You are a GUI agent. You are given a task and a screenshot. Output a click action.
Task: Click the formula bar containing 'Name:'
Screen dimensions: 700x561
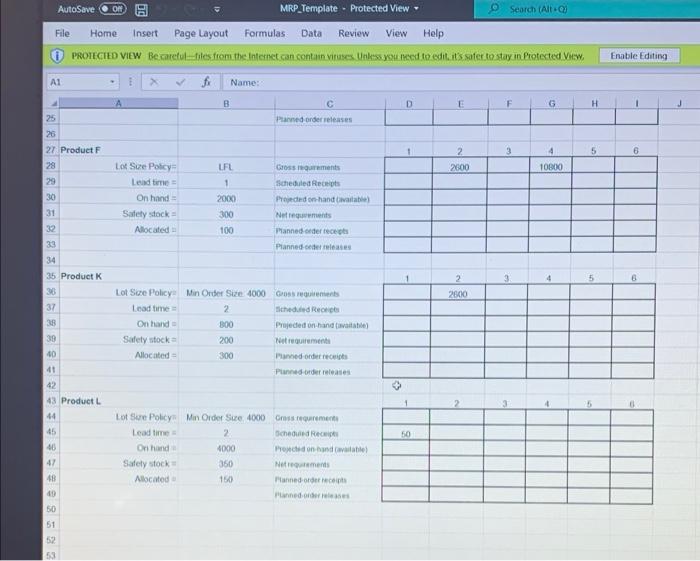tap(461, 83)
